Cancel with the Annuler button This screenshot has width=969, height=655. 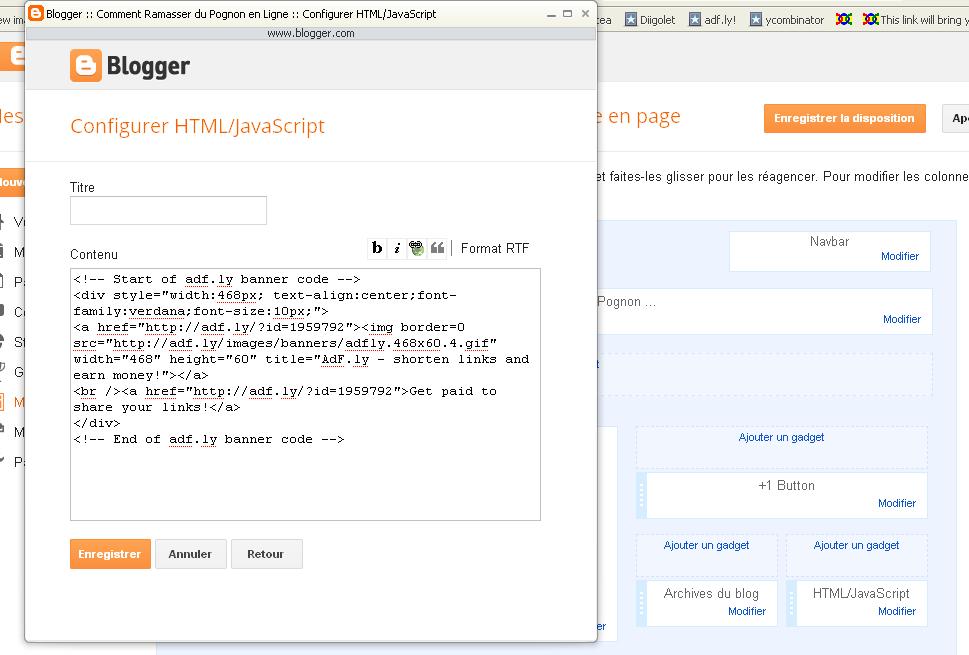tap(190, 554)
